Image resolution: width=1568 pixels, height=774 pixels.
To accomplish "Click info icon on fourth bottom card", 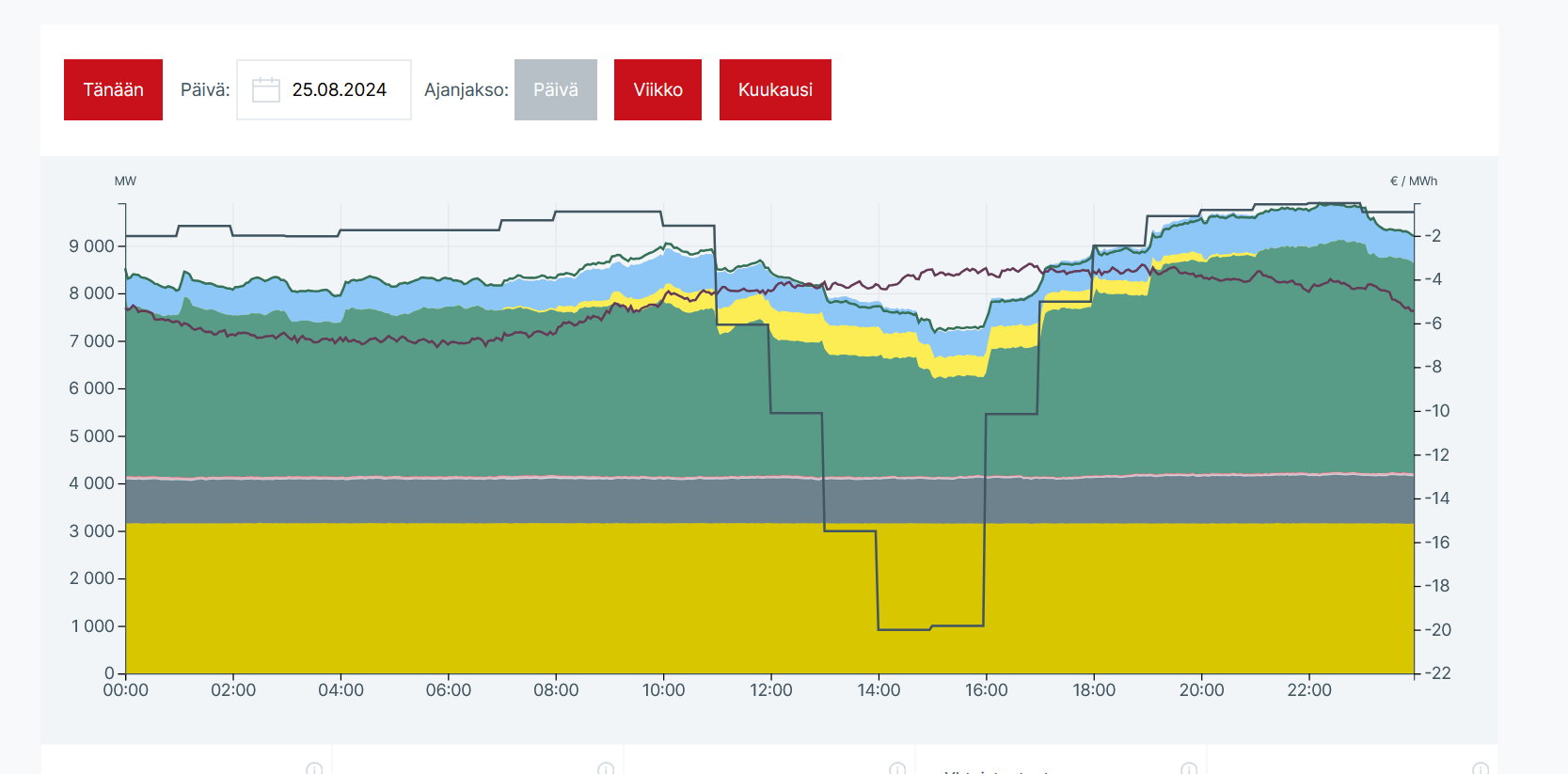I will coord(1189,768).
